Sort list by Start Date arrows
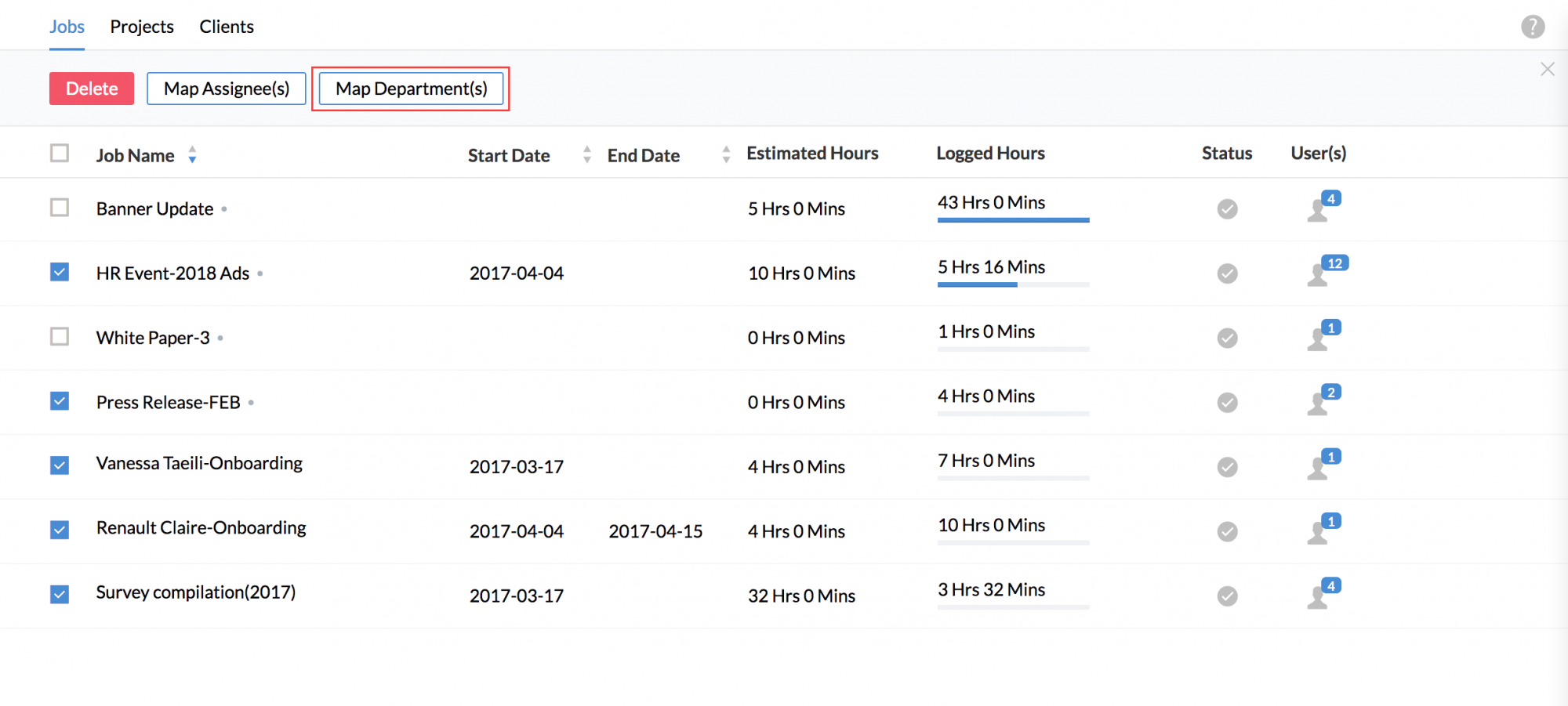Viewport: 1568px width, 706px height. [586, 155]
